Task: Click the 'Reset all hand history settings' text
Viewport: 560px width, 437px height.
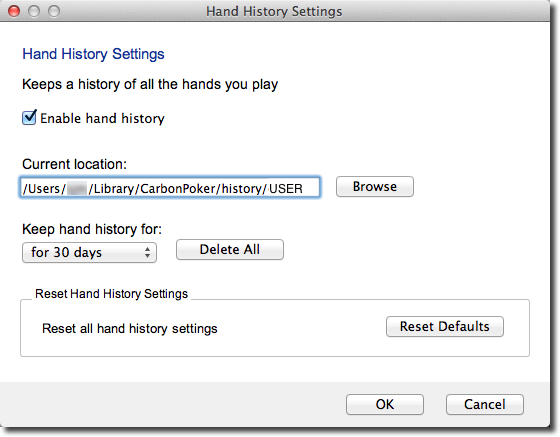Action: [130, 328]
